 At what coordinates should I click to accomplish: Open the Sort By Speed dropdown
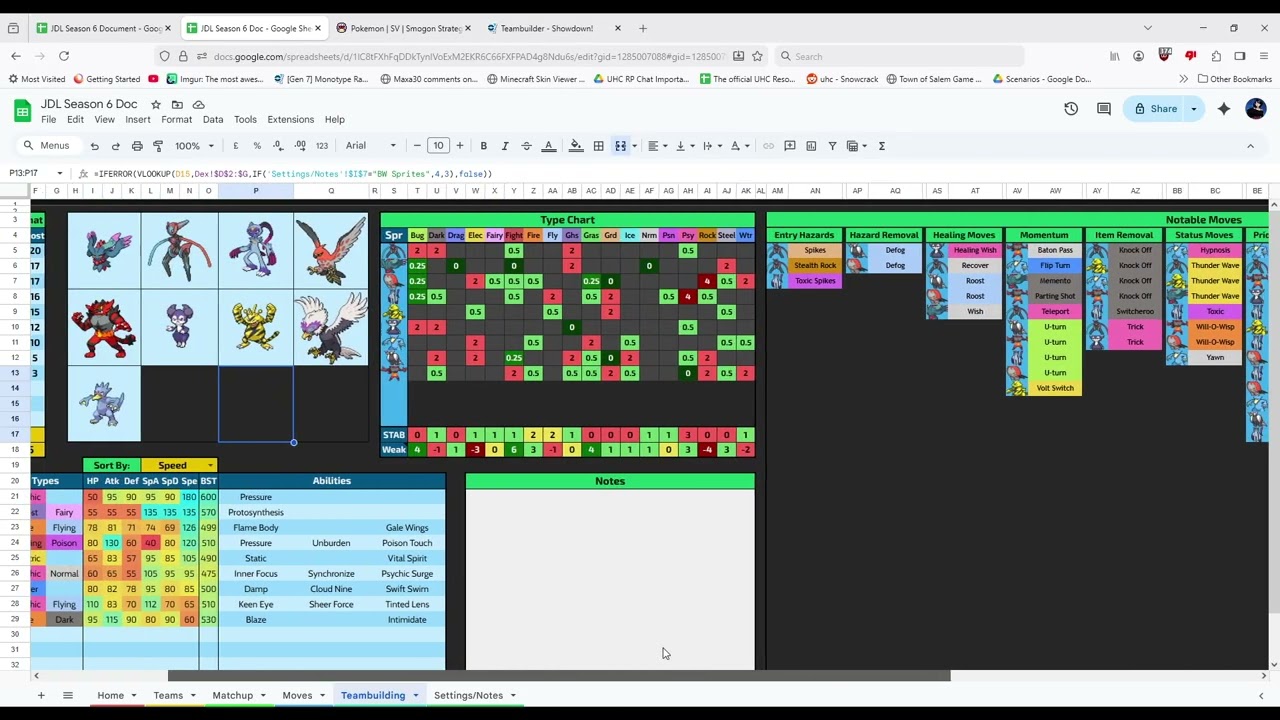(x=179, y=465)
